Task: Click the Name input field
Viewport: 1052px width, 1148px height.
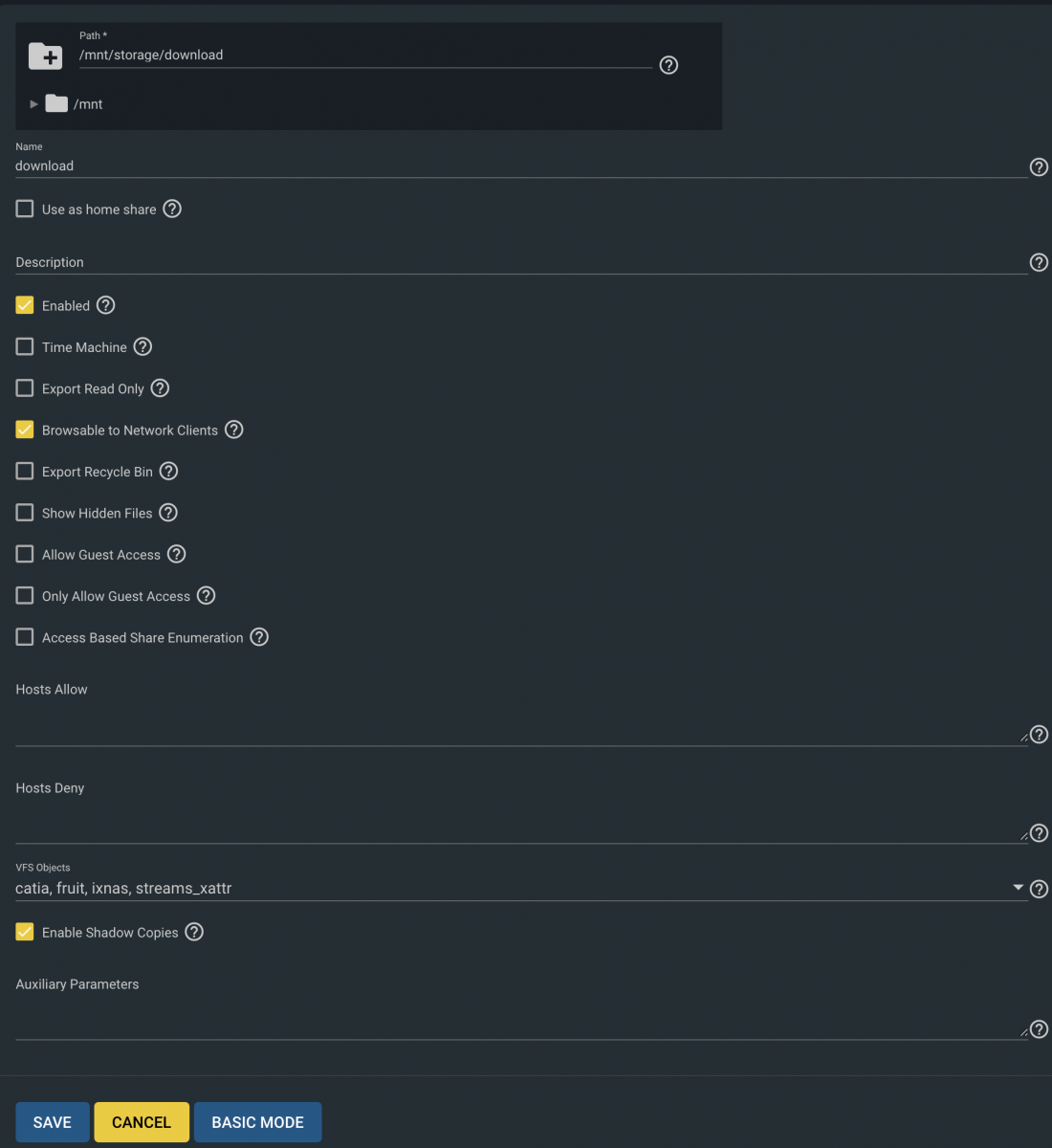Action: [x=521, y=166]
